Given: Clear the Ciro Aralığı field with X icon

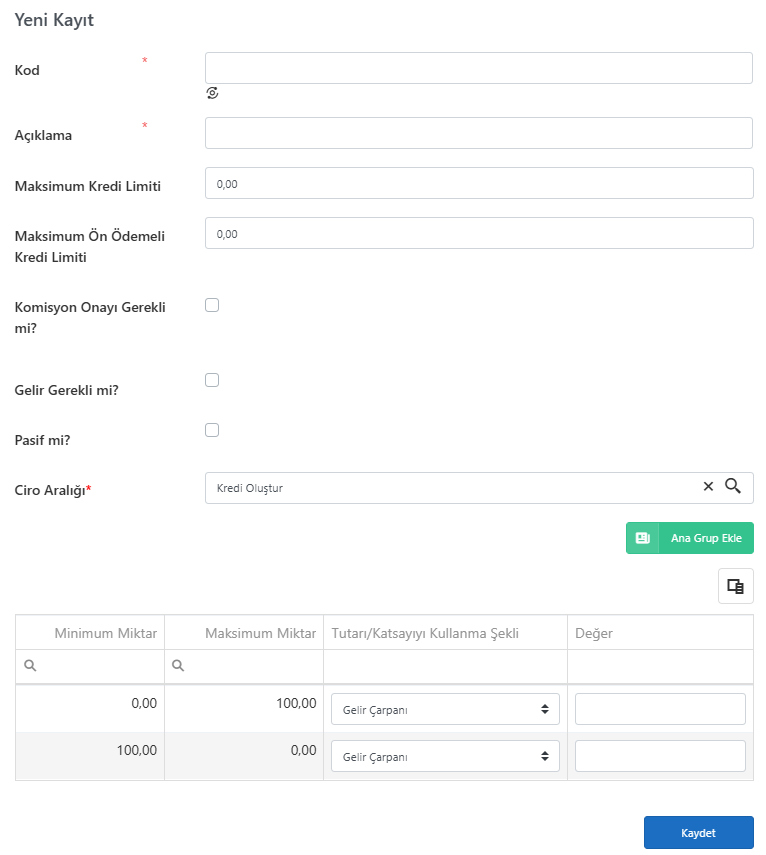Looking at the screenshot, I should (x=708, y=486).
